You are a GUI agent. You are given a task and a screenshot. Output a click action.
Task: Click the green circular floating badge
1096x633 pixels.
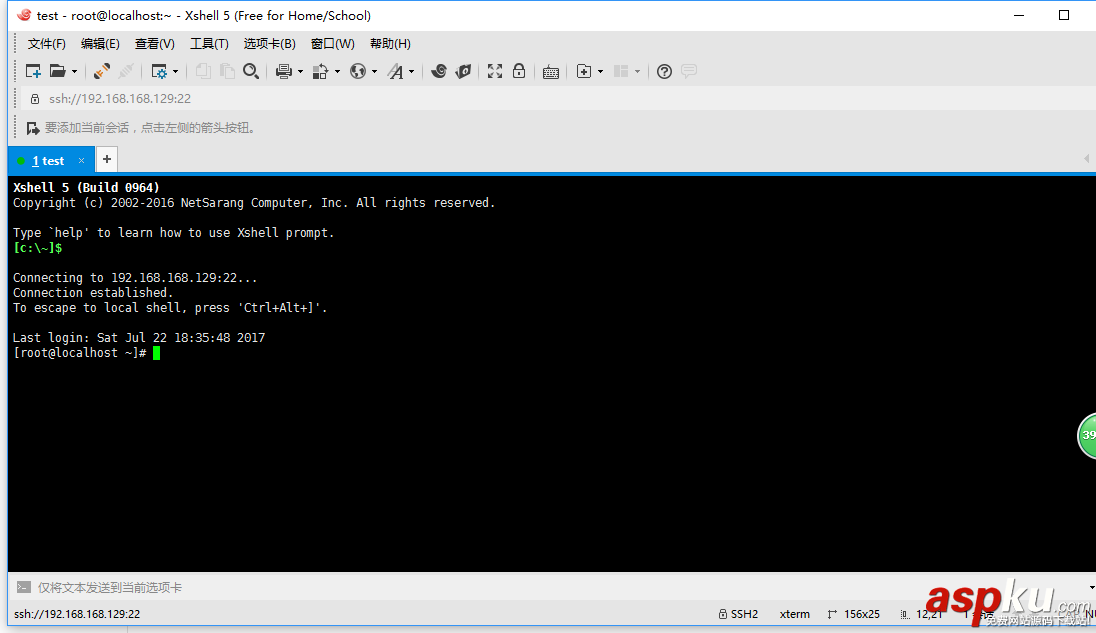[1088, 435]
